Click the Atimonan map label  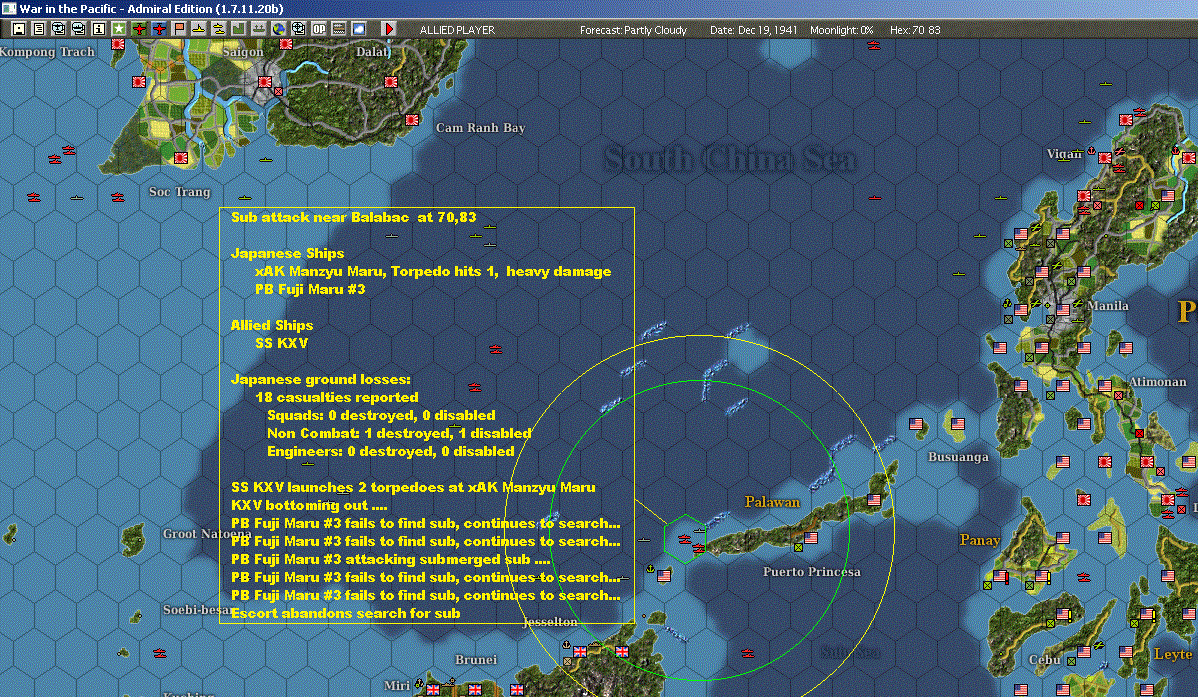(1158, 381)
